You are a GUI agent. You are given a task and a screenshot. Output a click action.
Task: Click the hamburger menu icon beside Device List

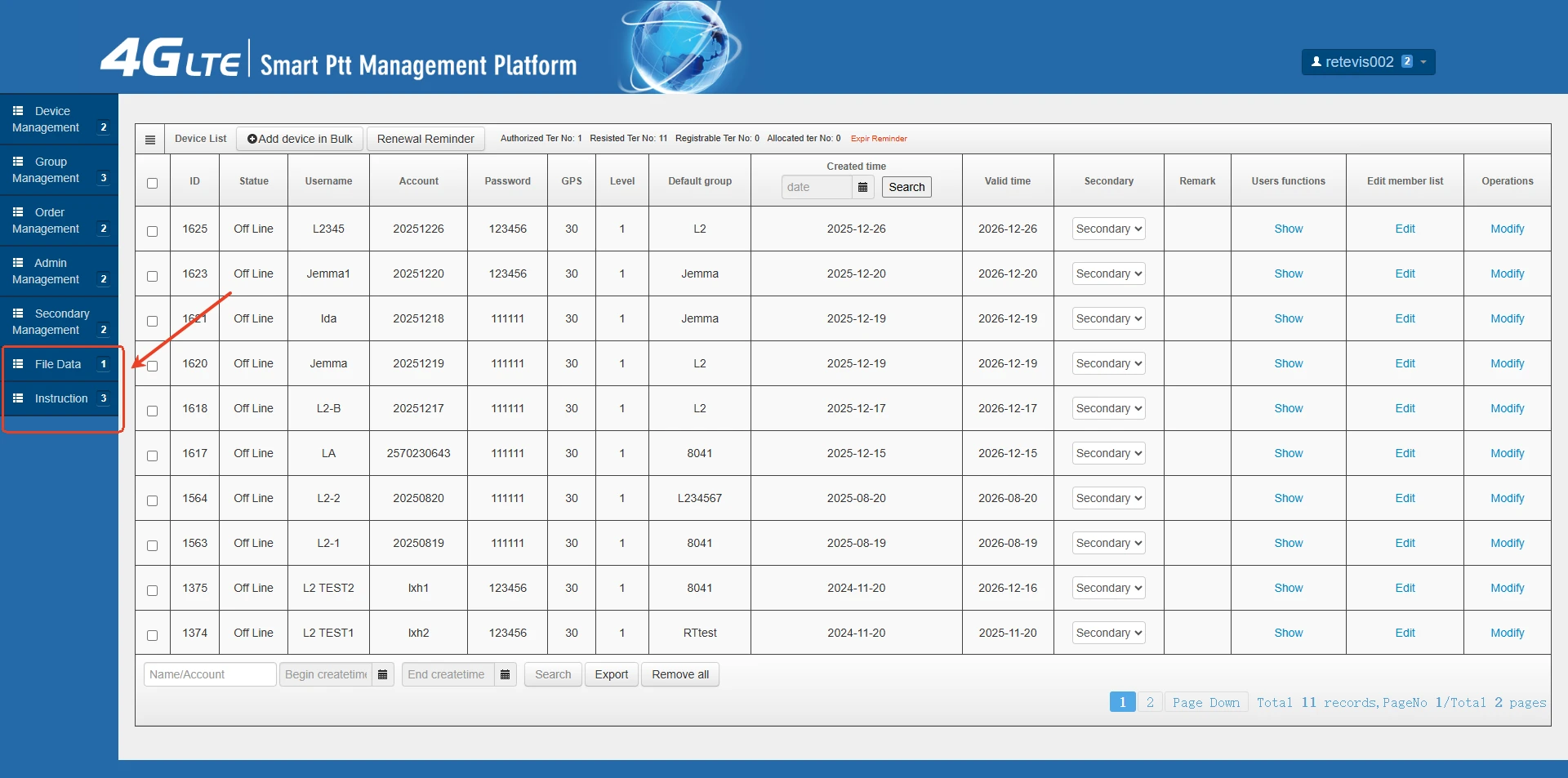[x=150, y=139]
